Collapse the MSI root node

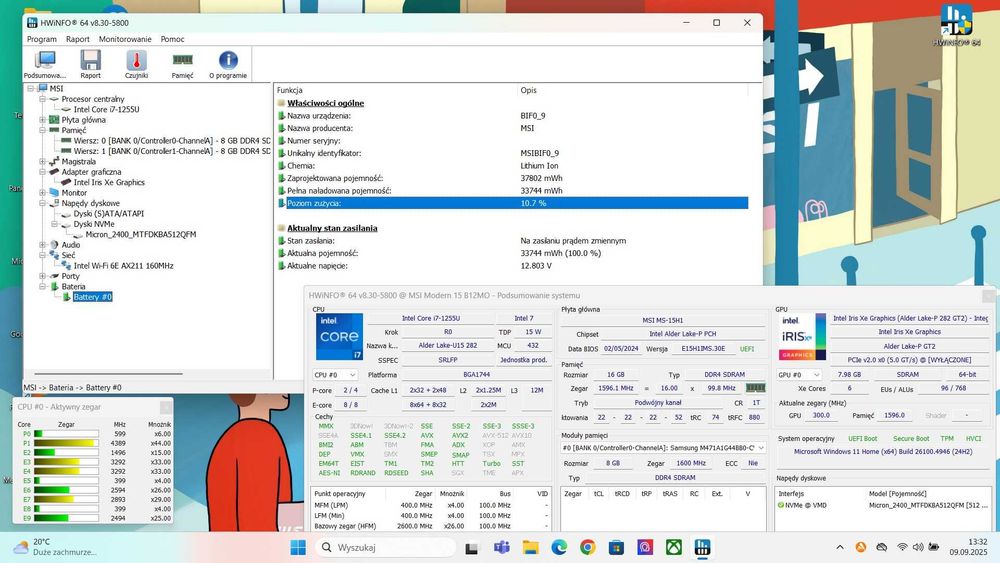pos(30,89)
